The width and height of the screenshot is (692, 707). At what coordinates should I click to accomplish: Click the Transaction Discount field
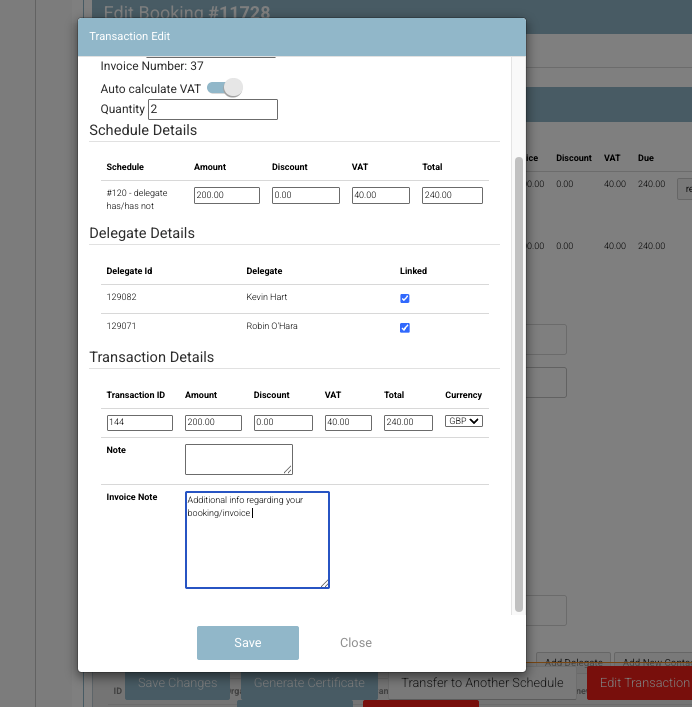283,422
